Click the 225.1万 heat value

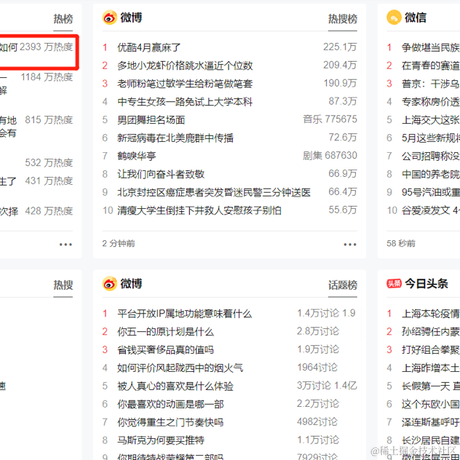pyautogui.click(x=340, y=47)
